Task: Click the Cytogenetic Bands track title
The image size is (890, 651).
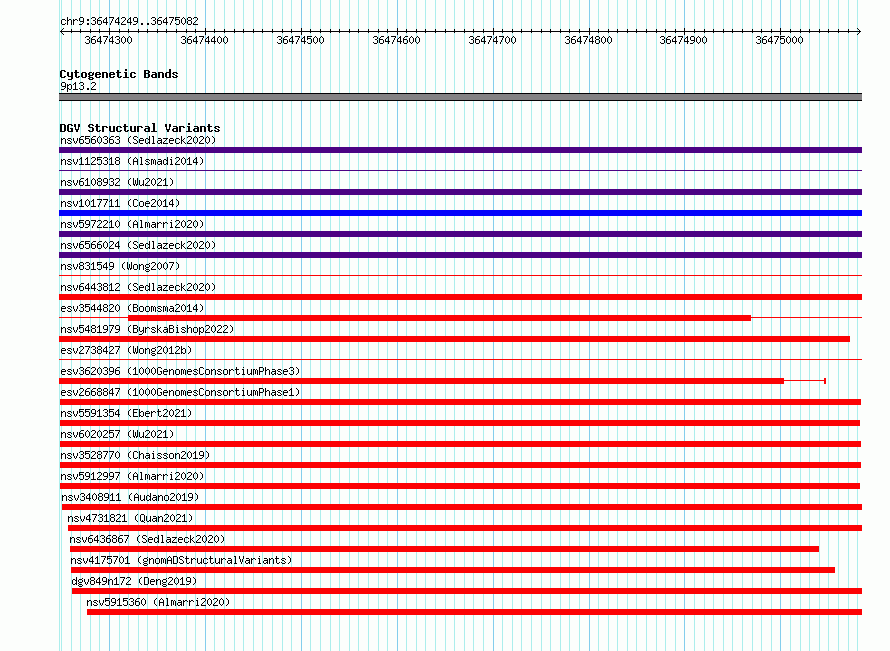Action: tap(119, 74)
